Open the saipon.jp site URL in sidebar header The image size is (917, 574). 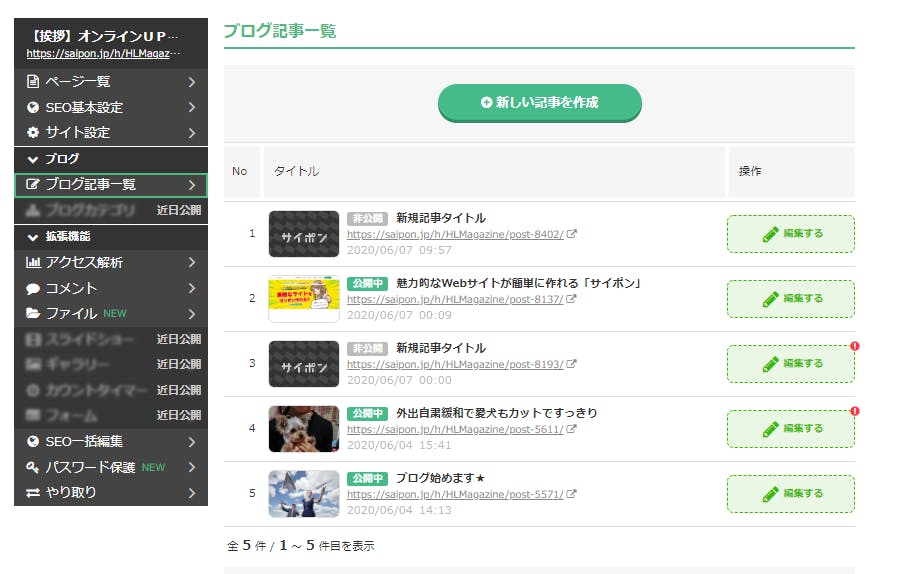pos(103,53)
